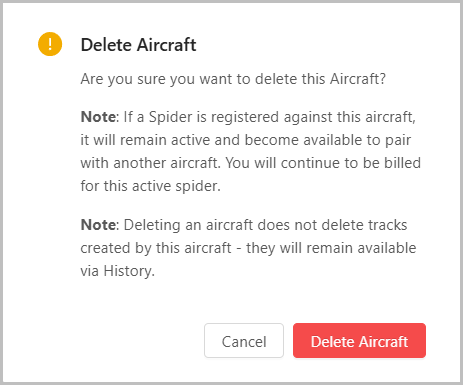Select the first bold Note label
Screen dimensions: 463x385
click(98, 117)
